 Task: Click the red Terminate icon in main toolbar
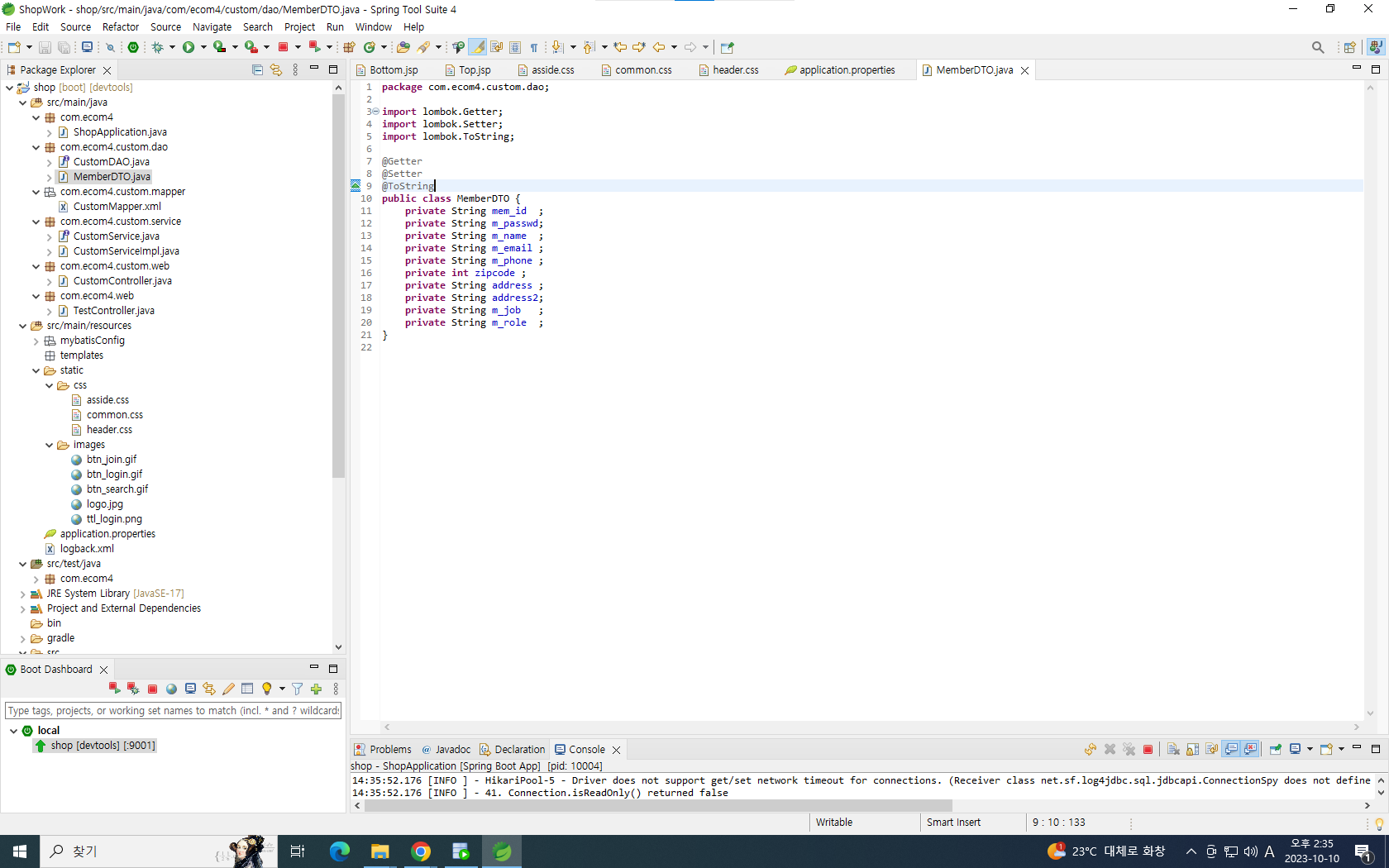pos(283,47)
